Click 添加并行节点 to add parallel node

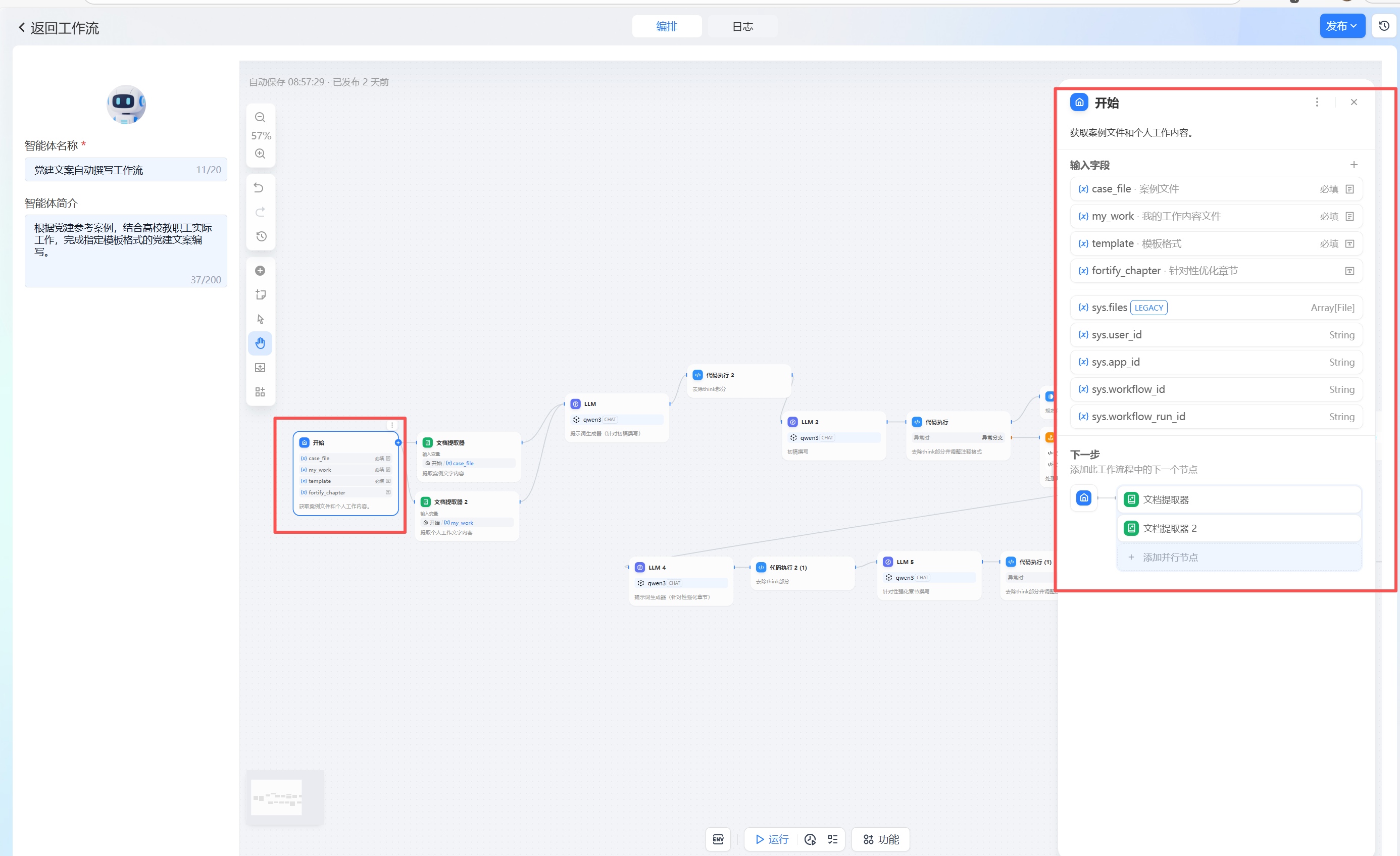pyautogui.click(x=1170, y=557)
